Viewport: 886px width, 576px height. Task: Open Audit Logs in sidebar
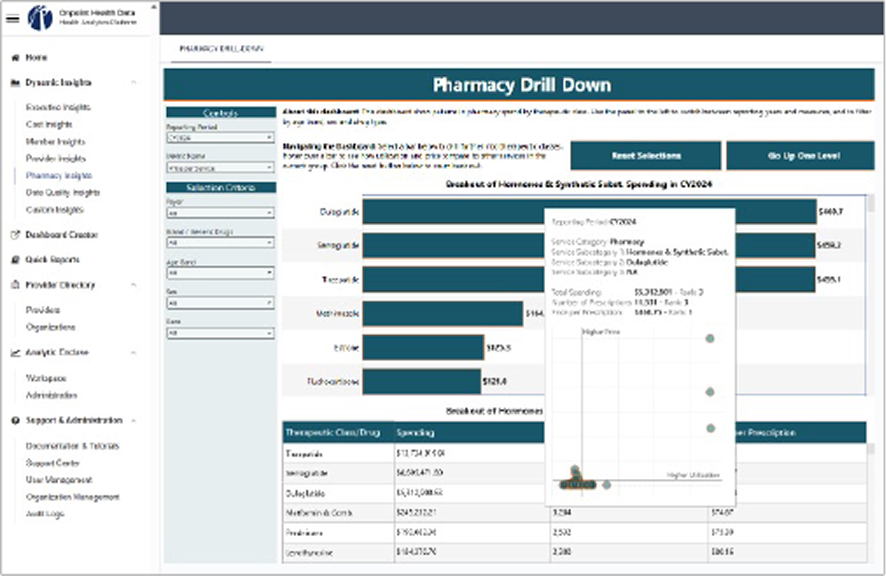[47, 514]
